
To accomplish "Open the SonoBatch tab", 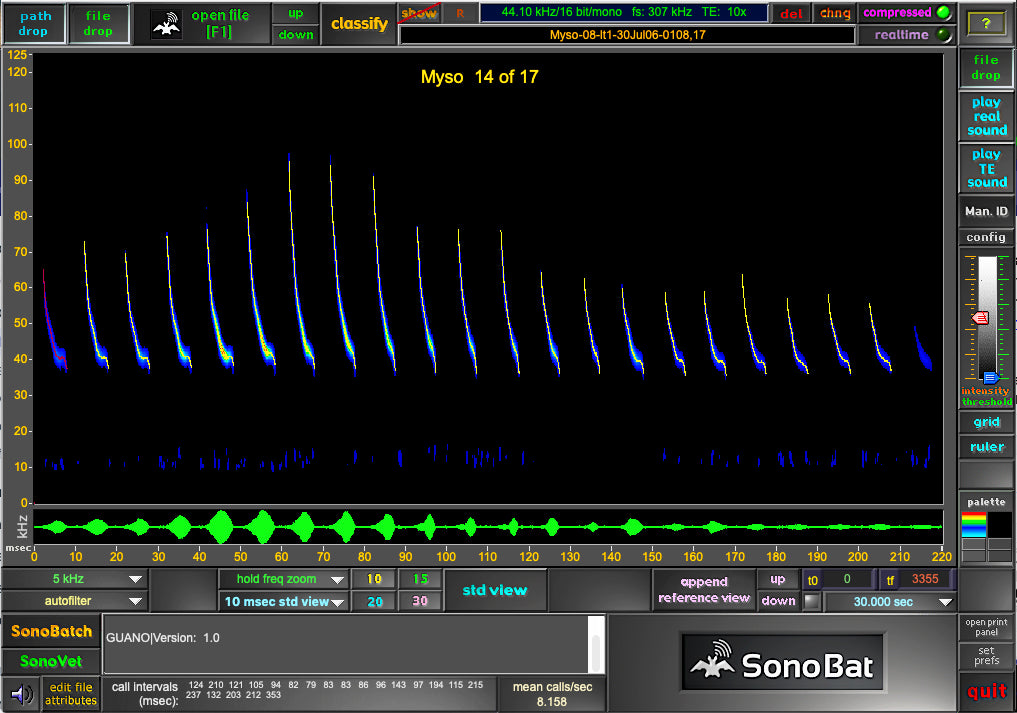I will 51,632.
